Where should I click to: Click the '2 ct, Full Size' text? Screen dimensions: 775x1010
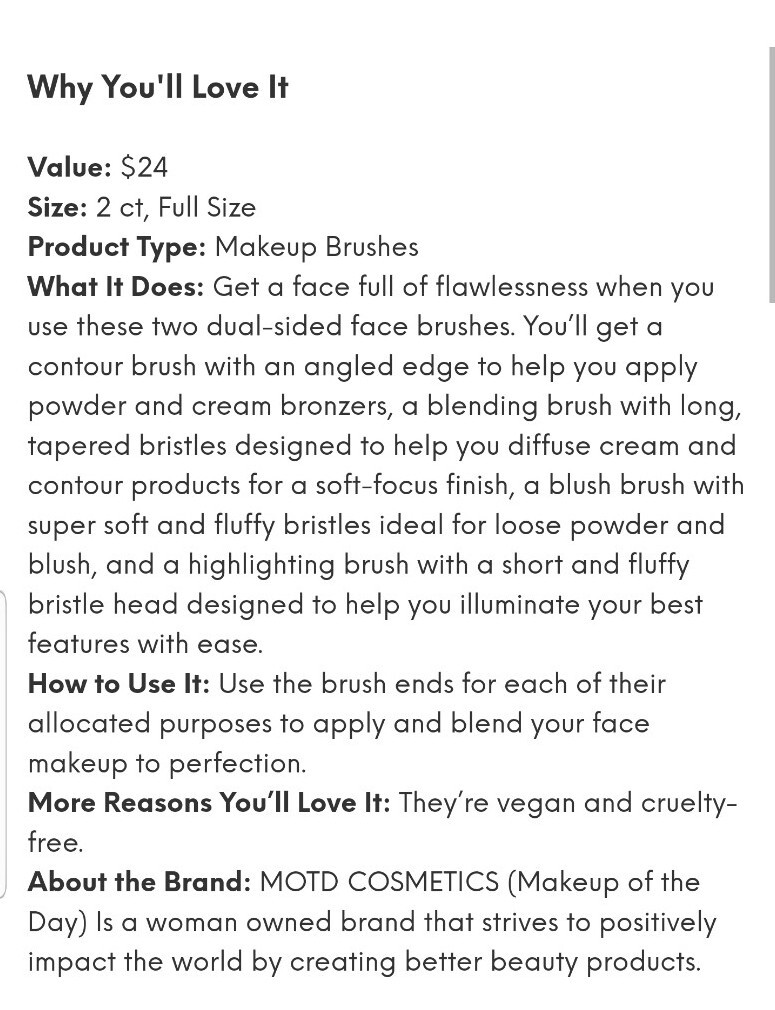coord(176,207)
